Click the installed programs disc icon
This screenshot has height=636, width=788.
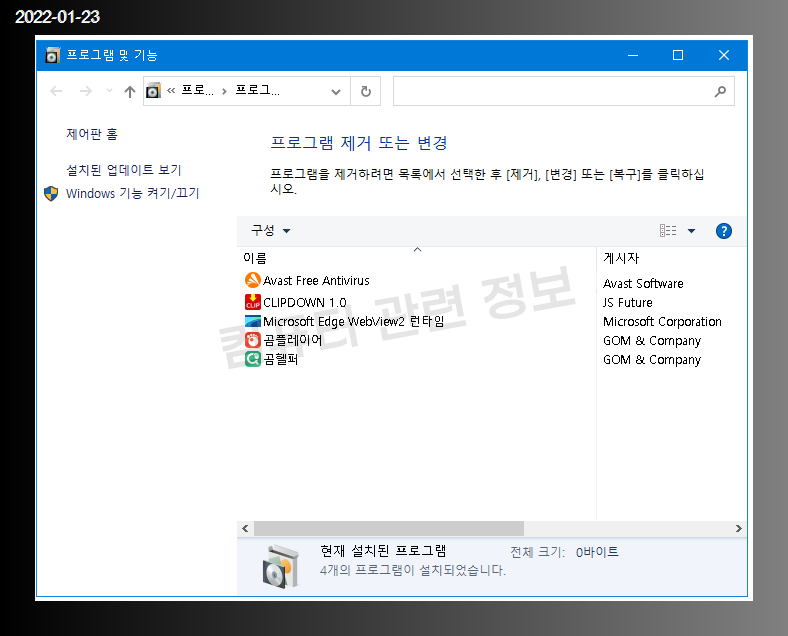(280, 567)
